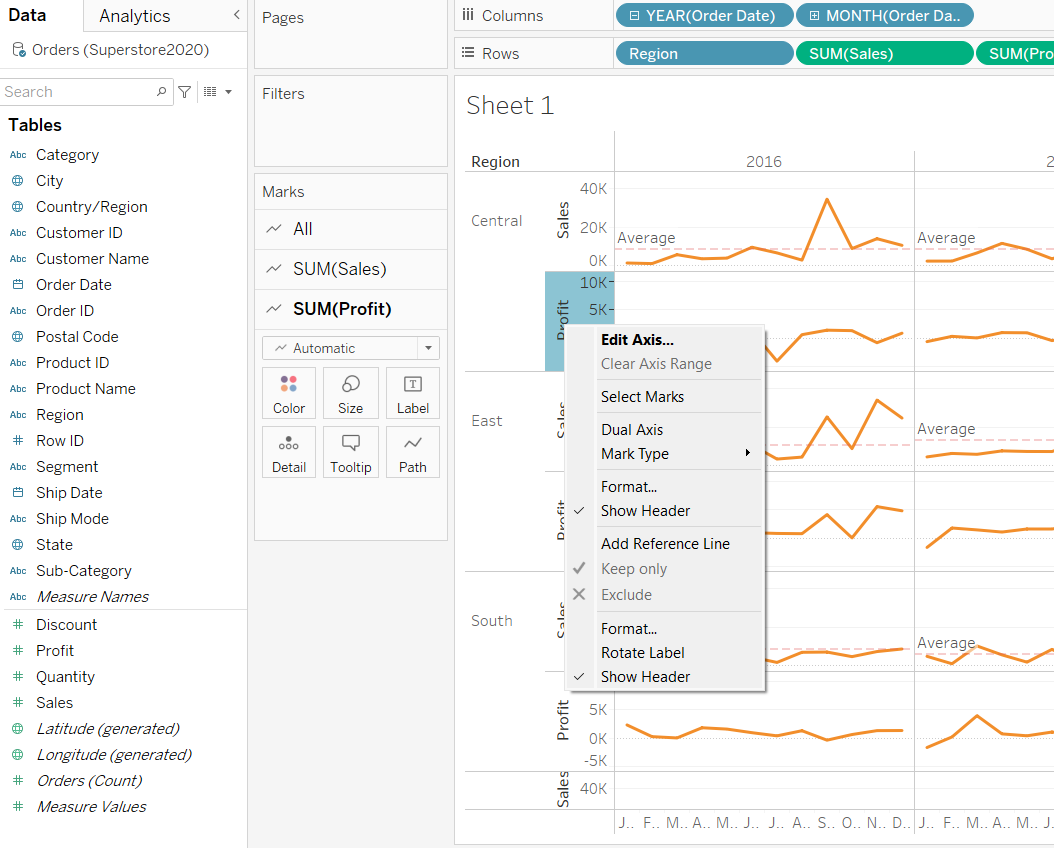The width and height of the screenshot is (1054, 848).
Task: Click the Color button in Marks card
Action: tap(288, 392)
